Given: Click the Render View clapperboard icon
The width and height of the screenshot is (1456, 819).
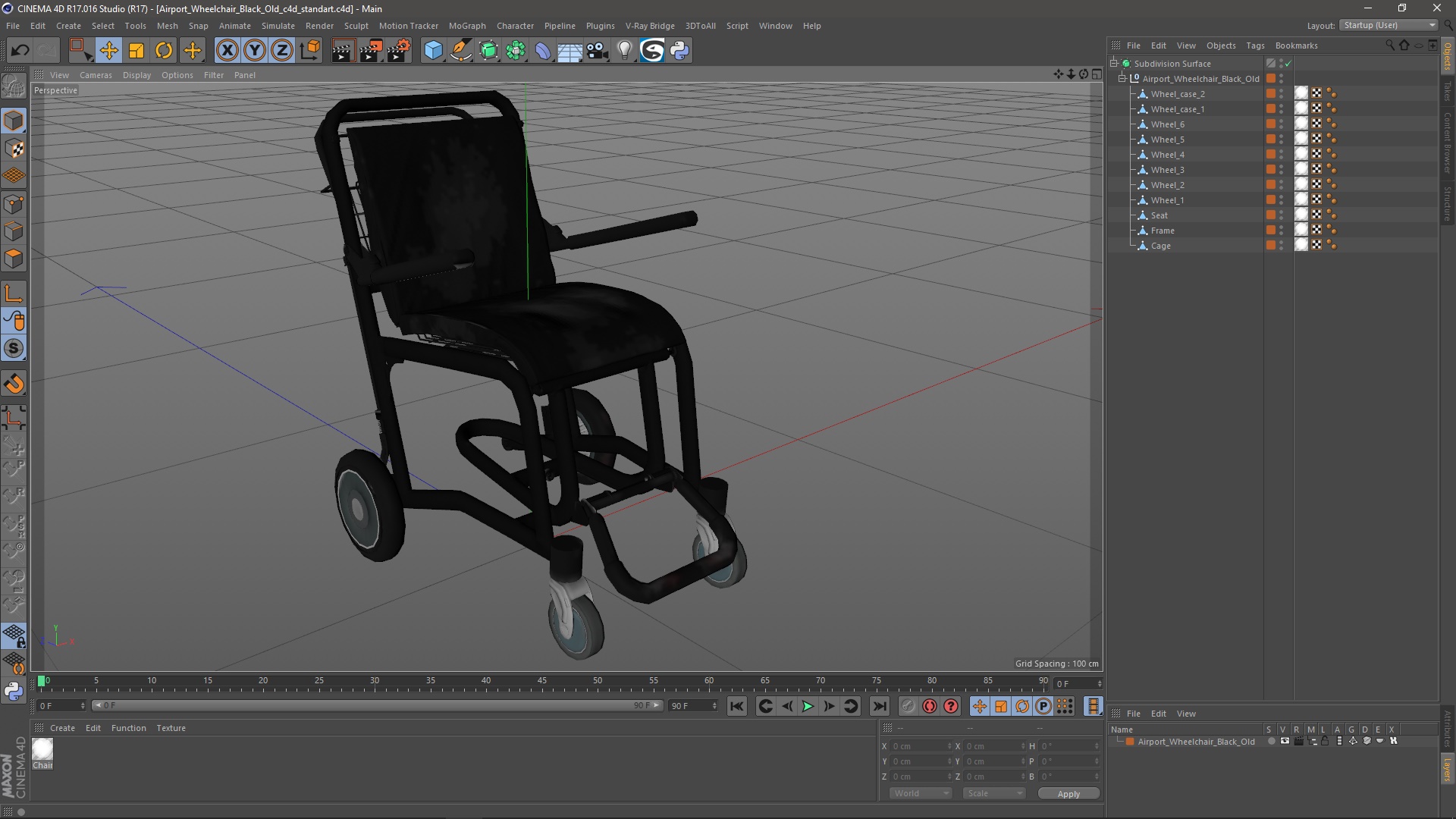Looking at the screenshot, I should (342, 51).
